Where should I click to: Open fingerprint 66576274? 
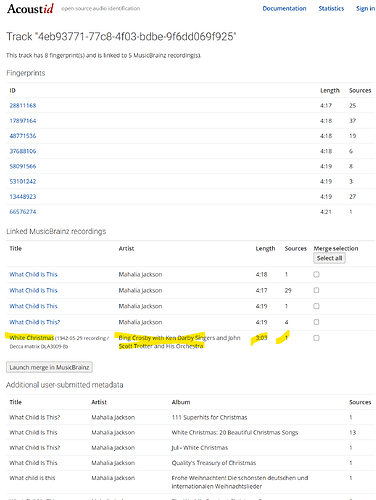click(x=23, y=212)
